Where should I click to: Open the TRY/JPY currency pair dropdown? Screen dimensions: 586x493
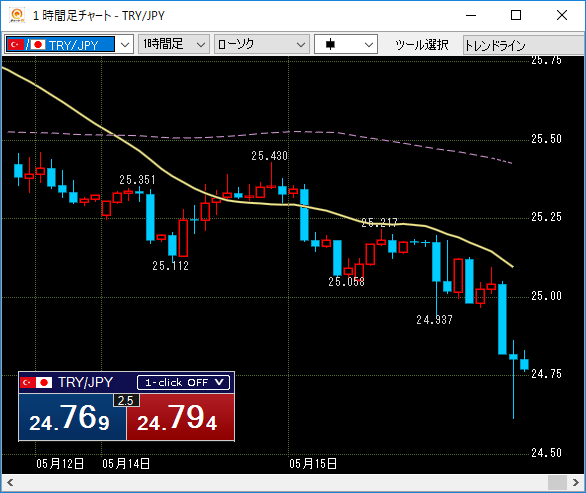click(124, 44)
